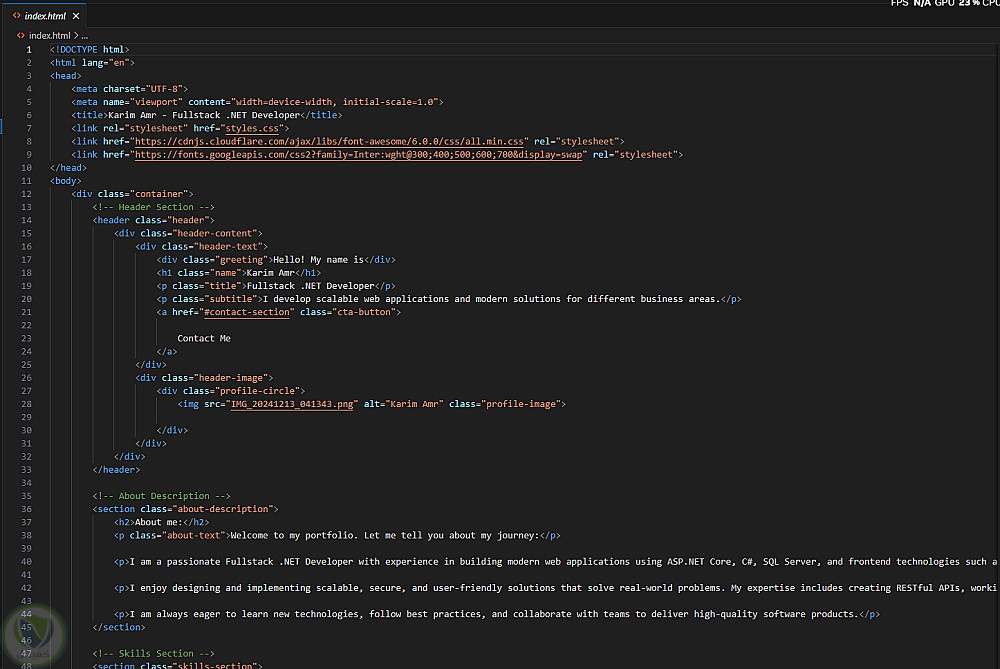The image size is (1000, 669).
Task: Click the HTML file icon in the tab
Action: (17, 16)
